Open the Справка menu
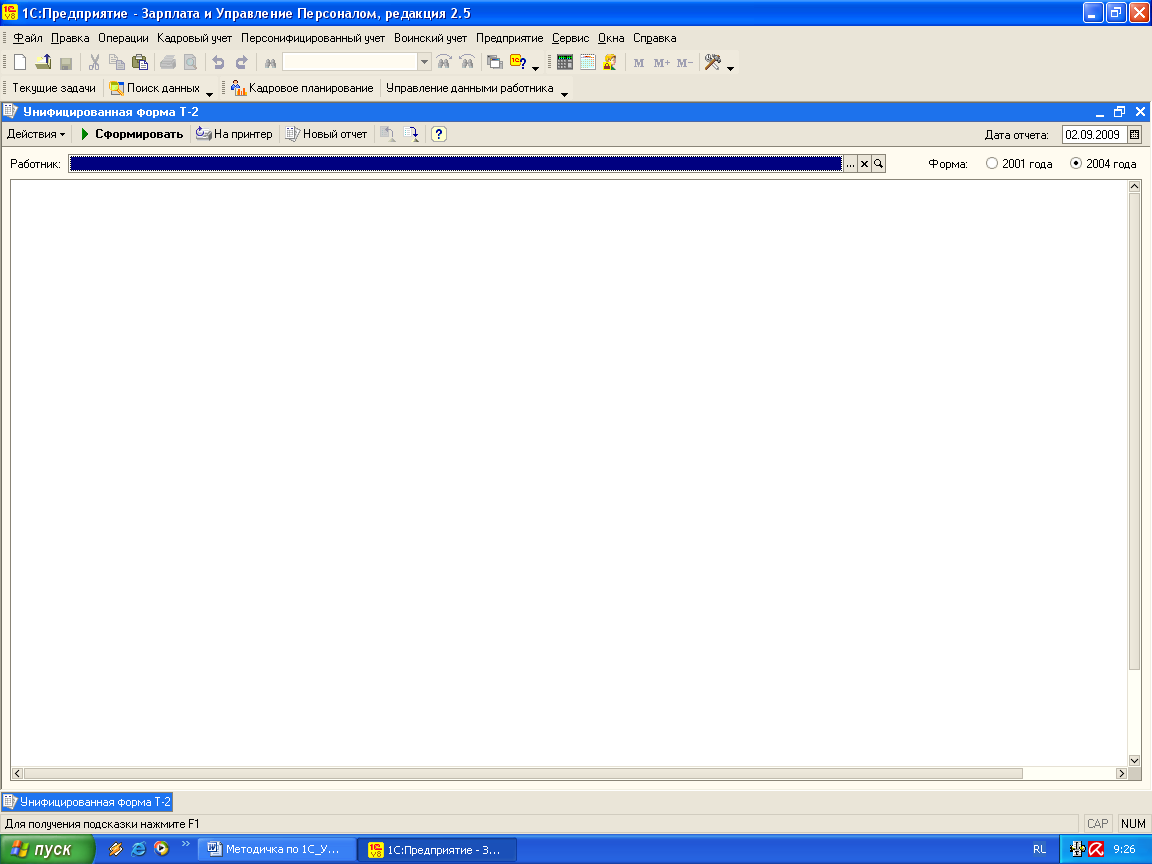Screen dimensions: 1152x864 655,38
